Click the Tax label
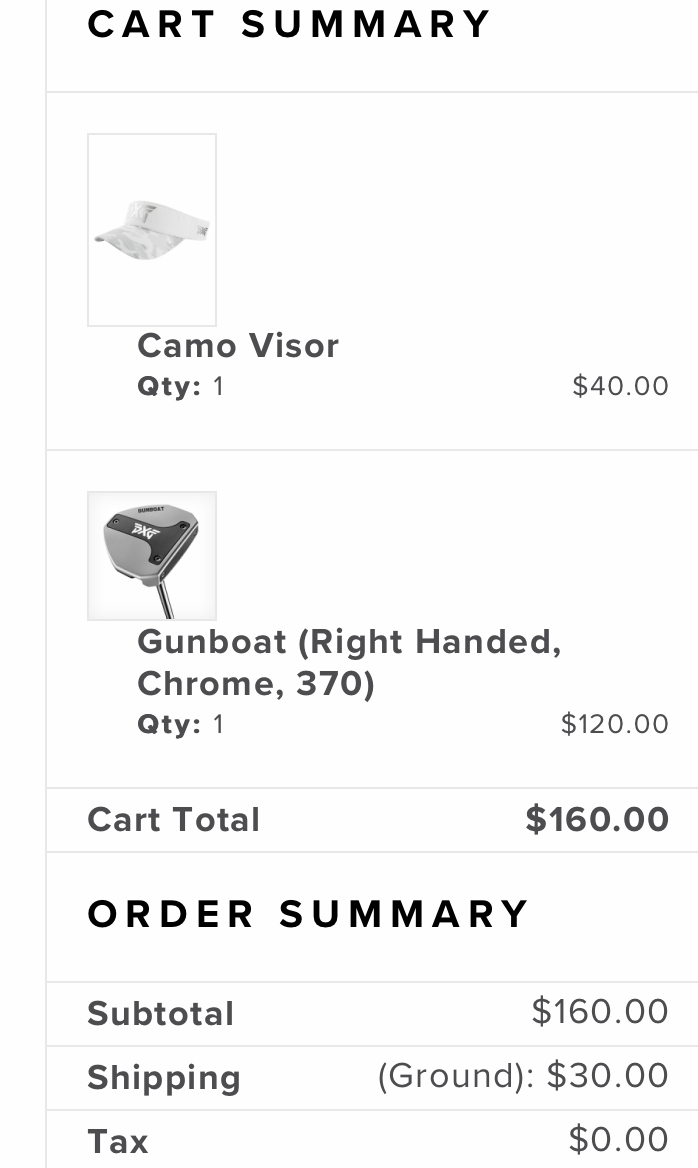698x1168 pixels. (x=118, y=1142)
